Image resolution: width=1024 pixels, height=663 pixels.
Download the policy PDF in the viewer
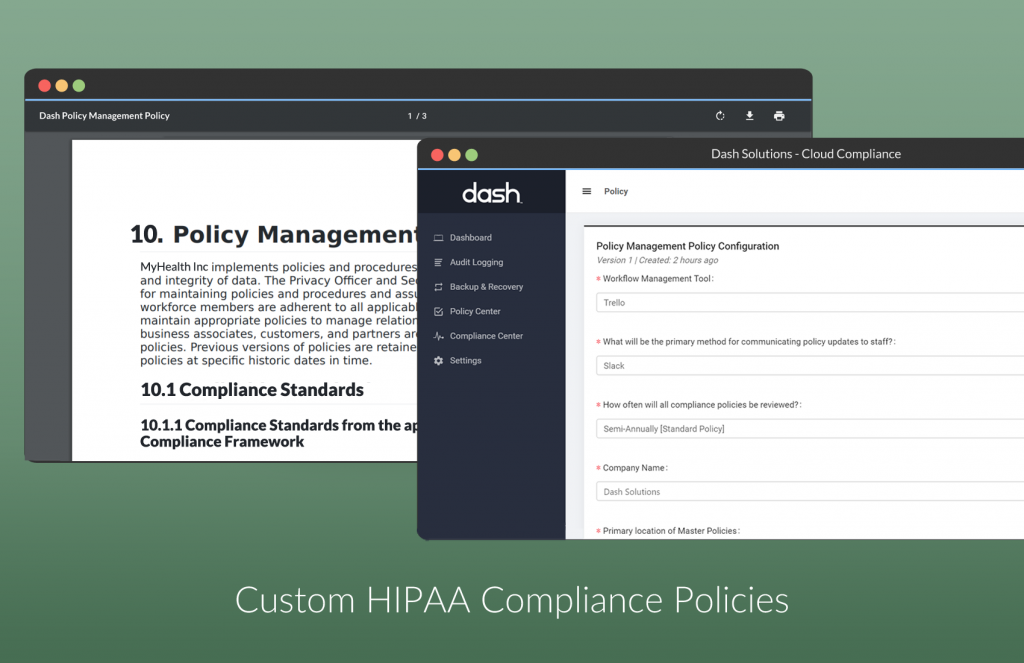click(x=750, y=116)
